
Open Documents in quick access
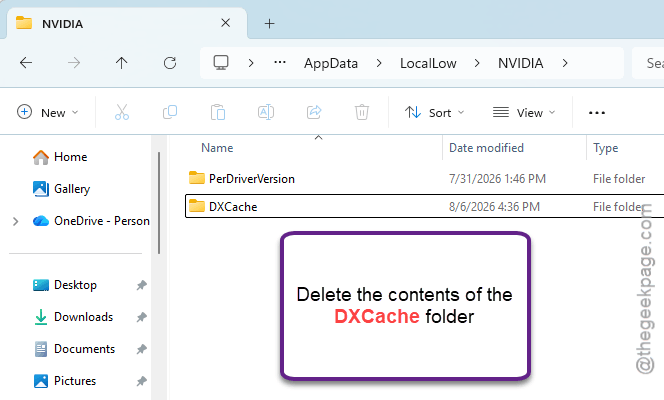click(74, 349)
